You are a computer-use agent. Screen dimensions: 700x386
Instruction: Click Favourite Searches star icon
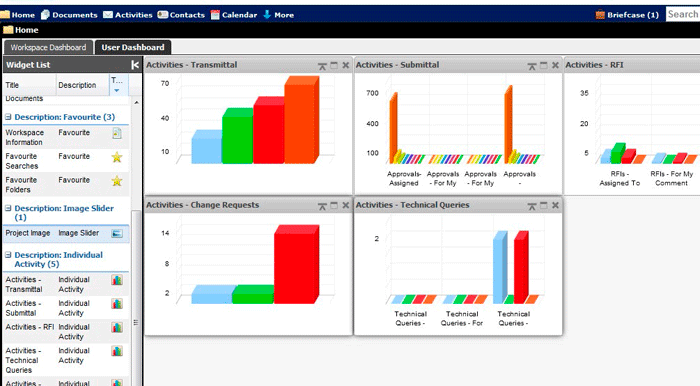click(117, 157)
